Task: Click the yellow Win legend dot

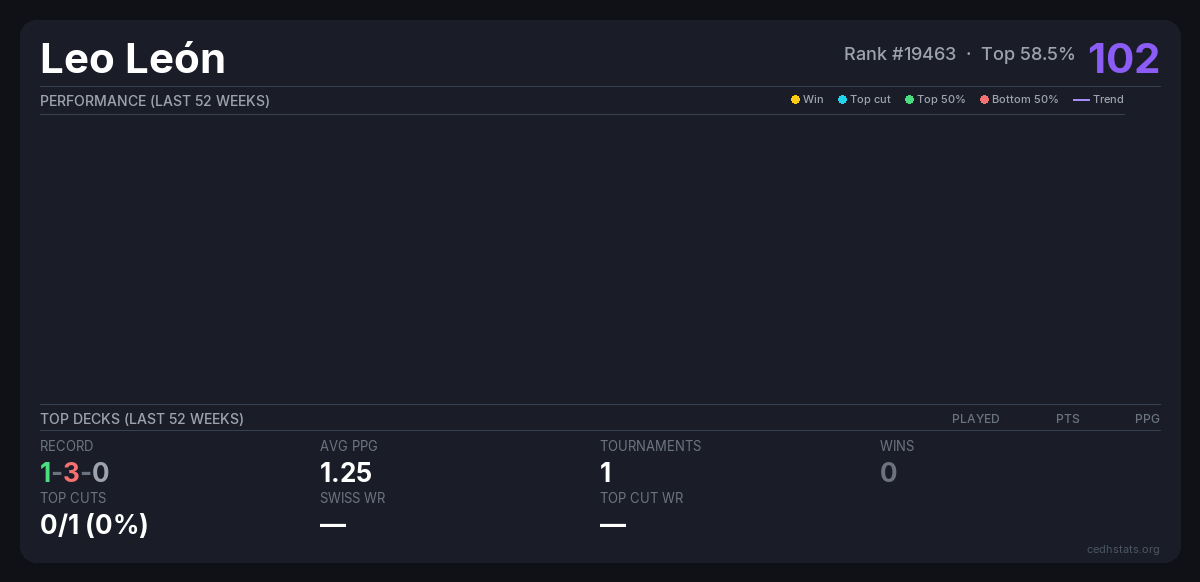Action: (x=795, y=100)
